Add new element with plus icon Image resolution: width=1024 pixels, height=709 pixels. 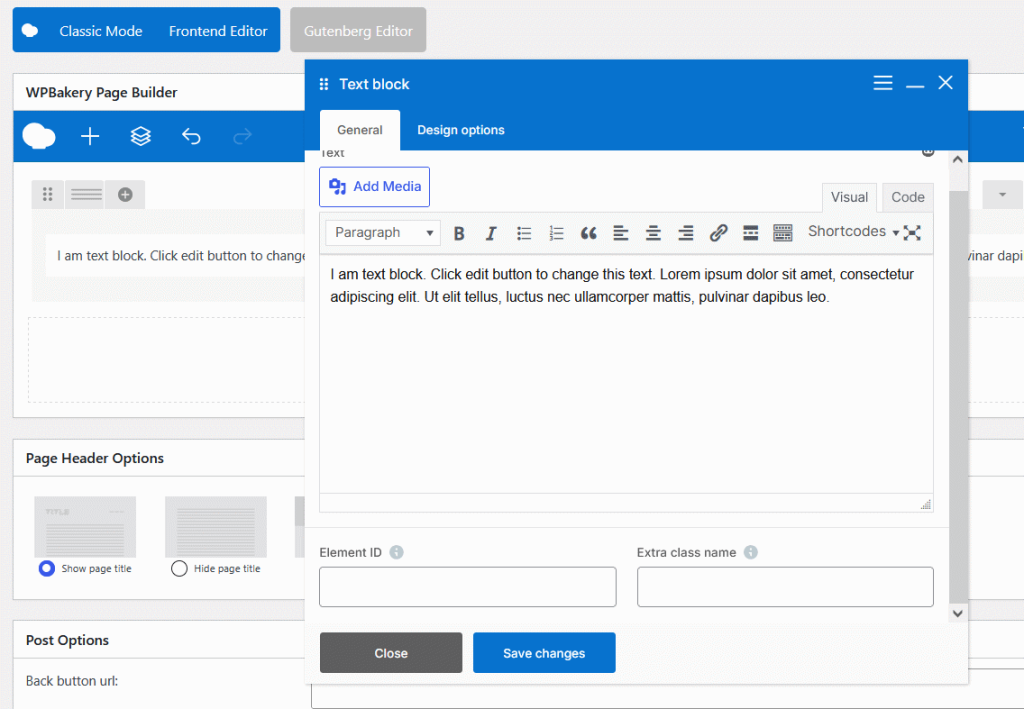pyautogui.click(x=90, y=136)
